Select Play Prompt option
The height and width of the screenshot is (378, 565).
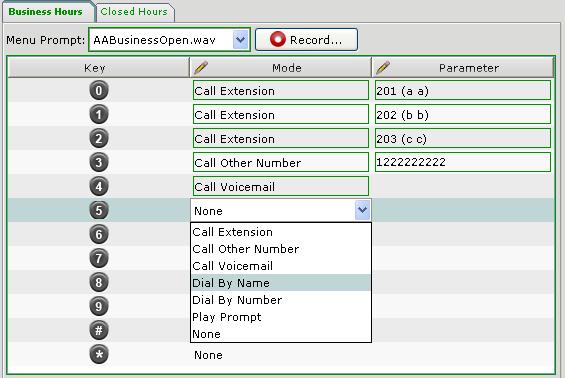tap(281, 317)
